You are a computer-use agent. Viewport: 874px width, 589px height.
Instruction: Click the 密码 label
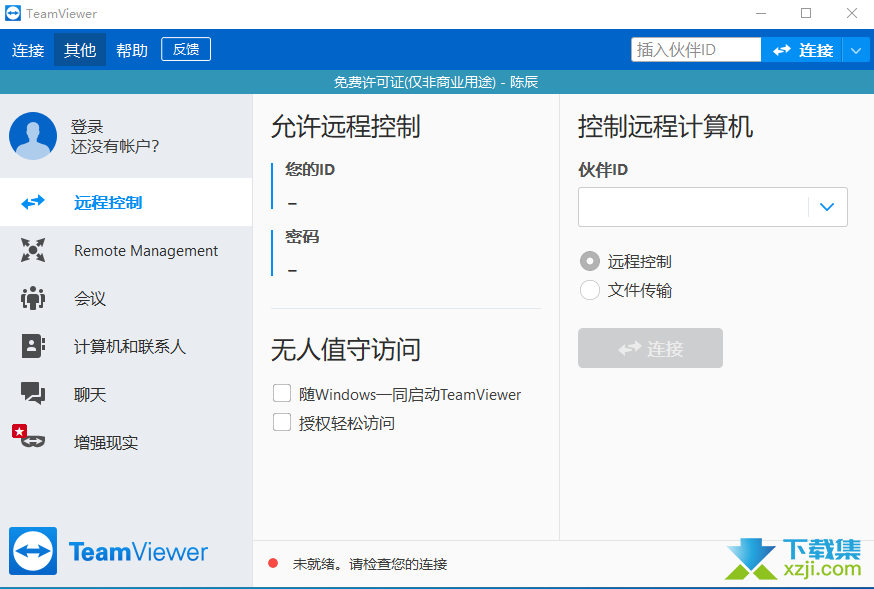(302, 236)
